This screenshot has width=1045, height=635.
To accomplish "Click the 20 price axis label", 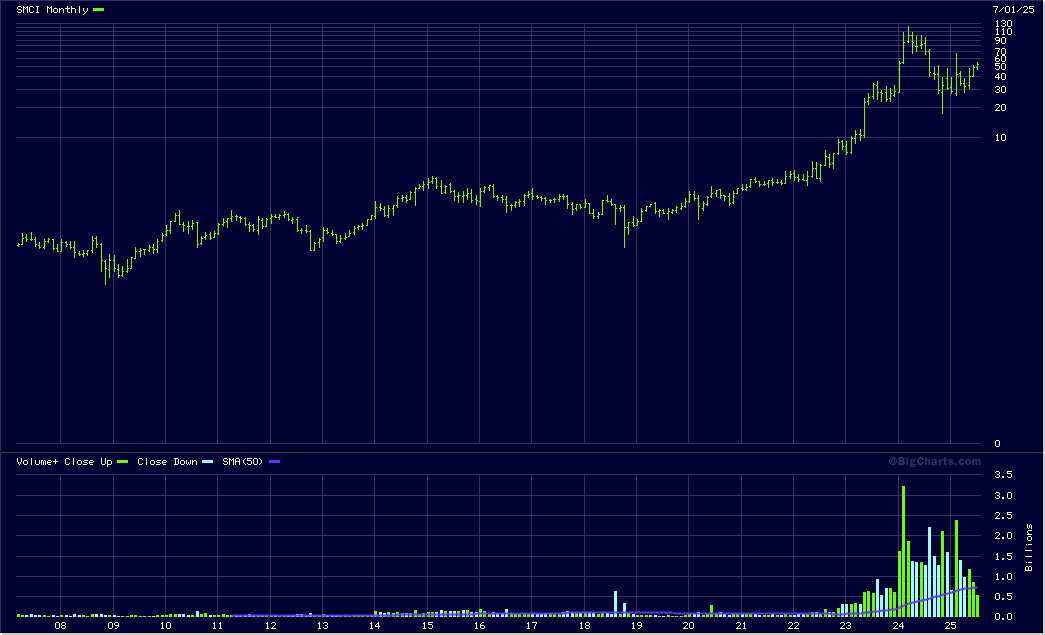I will [1000, 107].
